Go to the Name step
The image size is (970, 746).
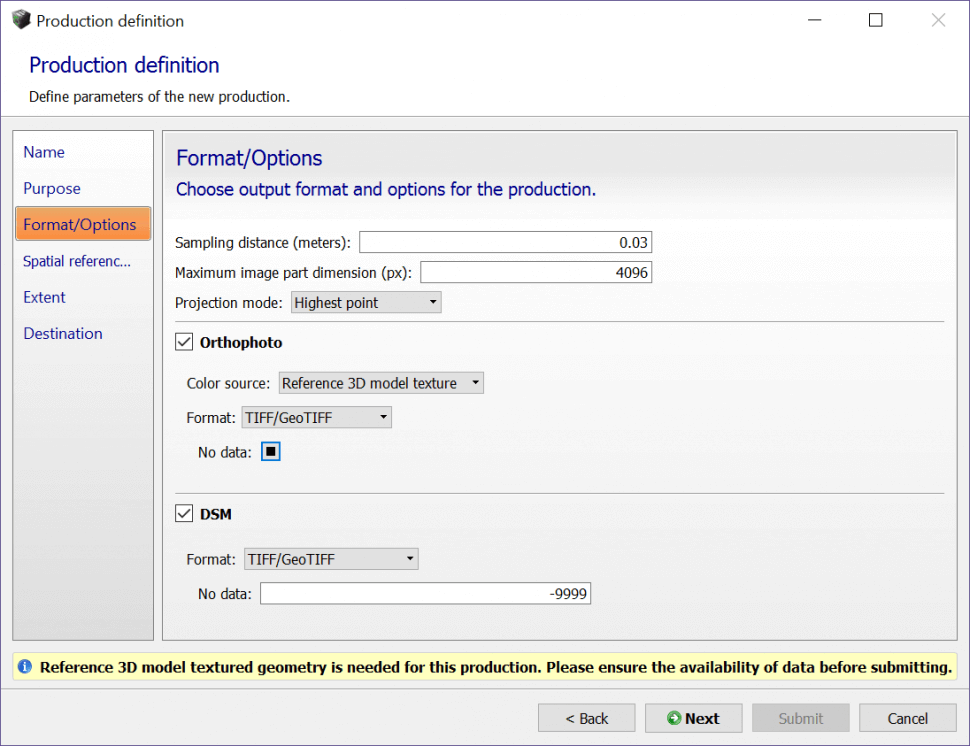pos(44,152)
